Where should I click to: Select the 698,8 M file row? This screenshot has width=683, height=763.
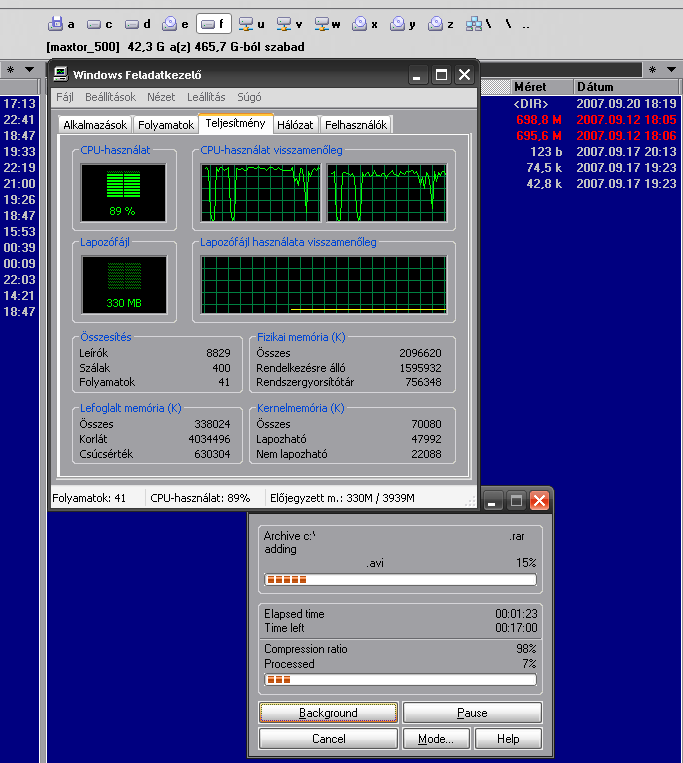tap(582, 120)
